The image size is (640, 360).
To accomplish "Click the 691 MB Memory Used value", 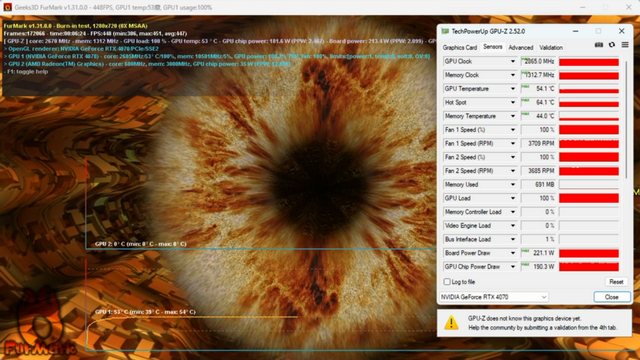I will click(538, 184).
